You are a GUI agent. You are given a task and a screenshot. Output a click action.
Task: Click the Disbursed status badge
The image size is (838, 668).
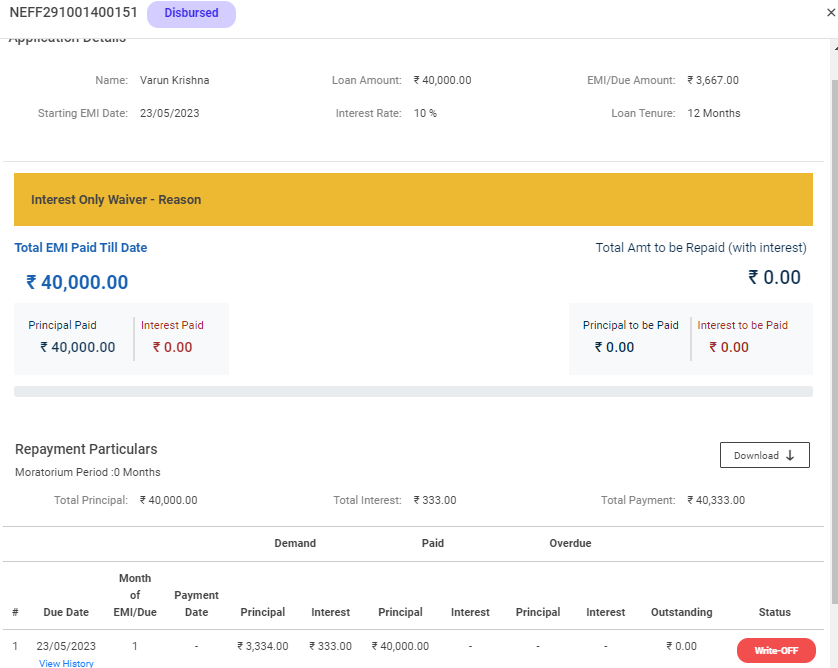point(191,14)
